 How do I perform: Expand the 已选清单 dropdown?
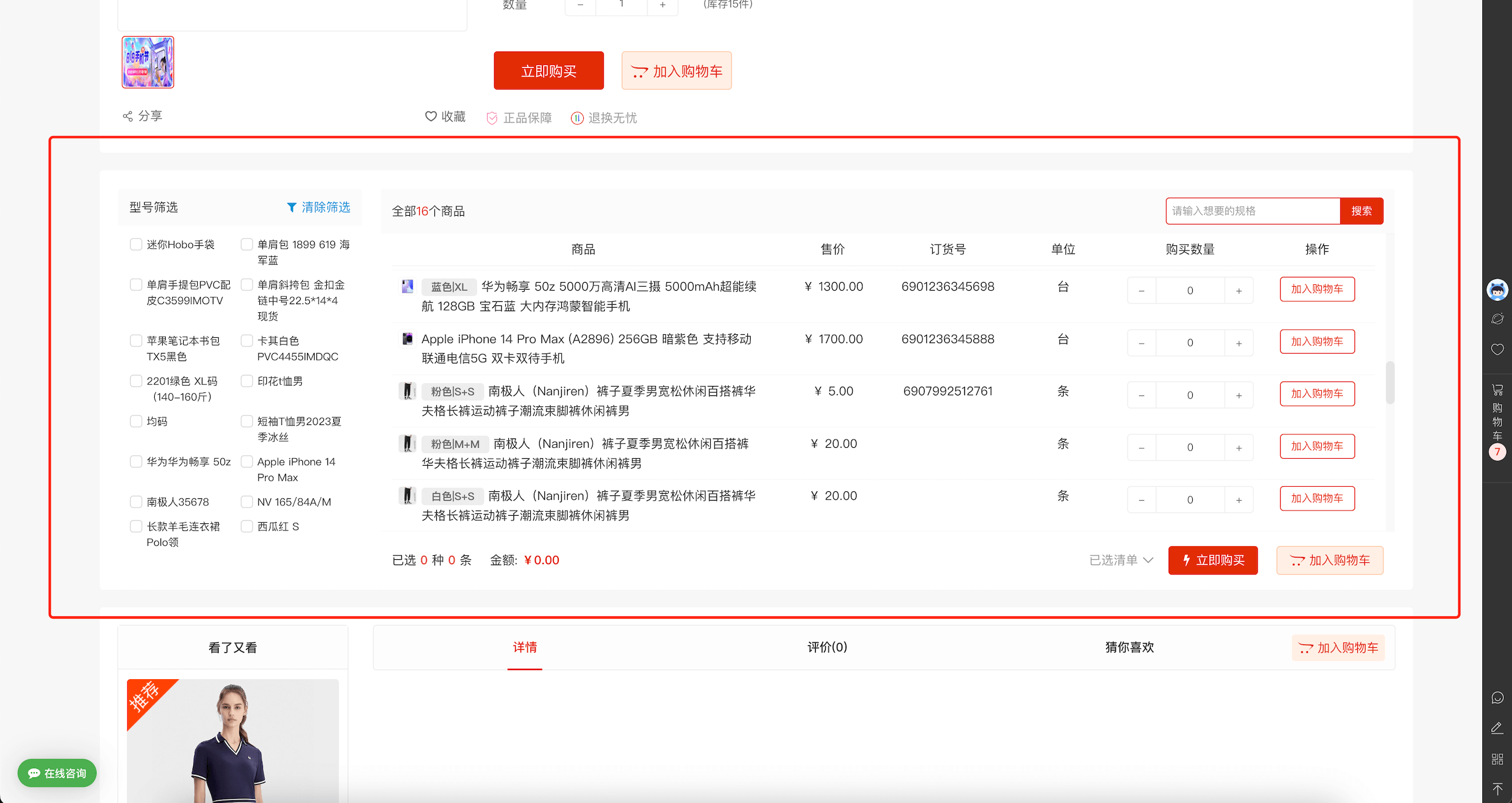tap(1121, 560)
